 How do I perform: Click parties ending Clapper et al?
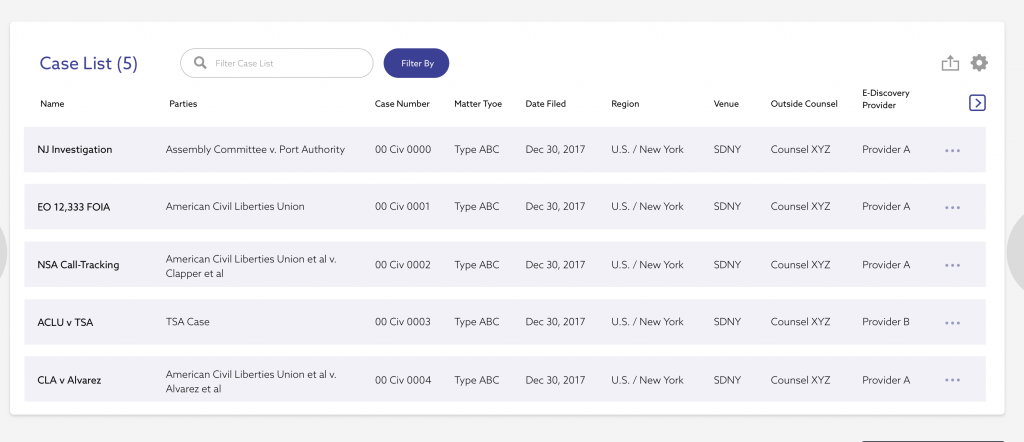[x=251, y=266]
